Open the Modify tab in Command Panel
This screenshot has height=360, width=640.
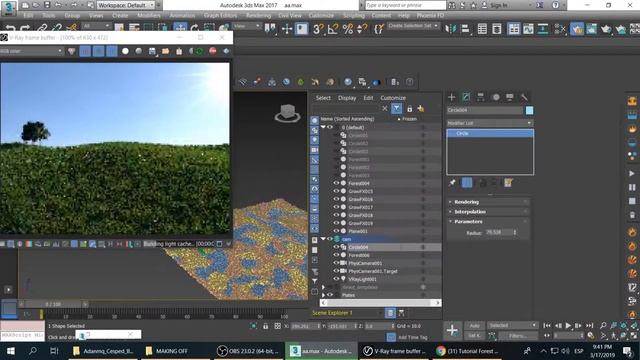[466, 97]
